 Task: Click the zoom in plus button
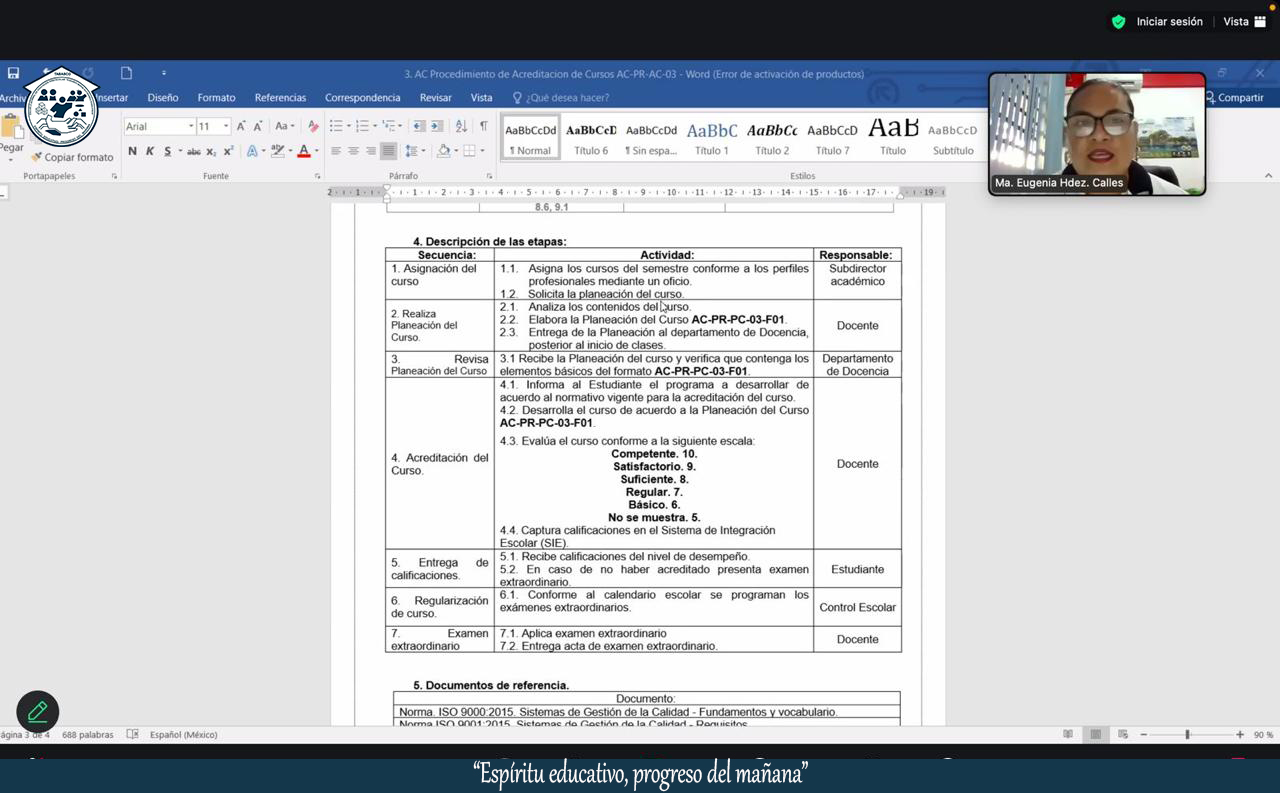1240,734
